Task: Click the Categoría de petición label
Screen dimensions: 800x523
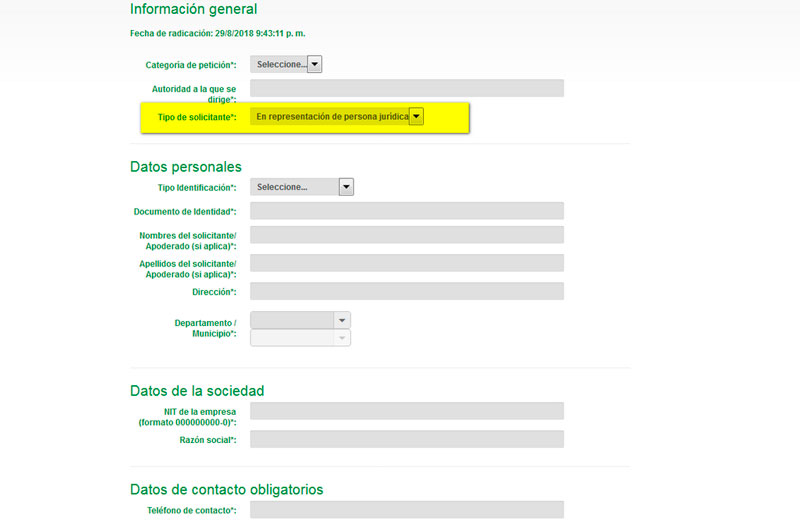Action: [191, 65]
